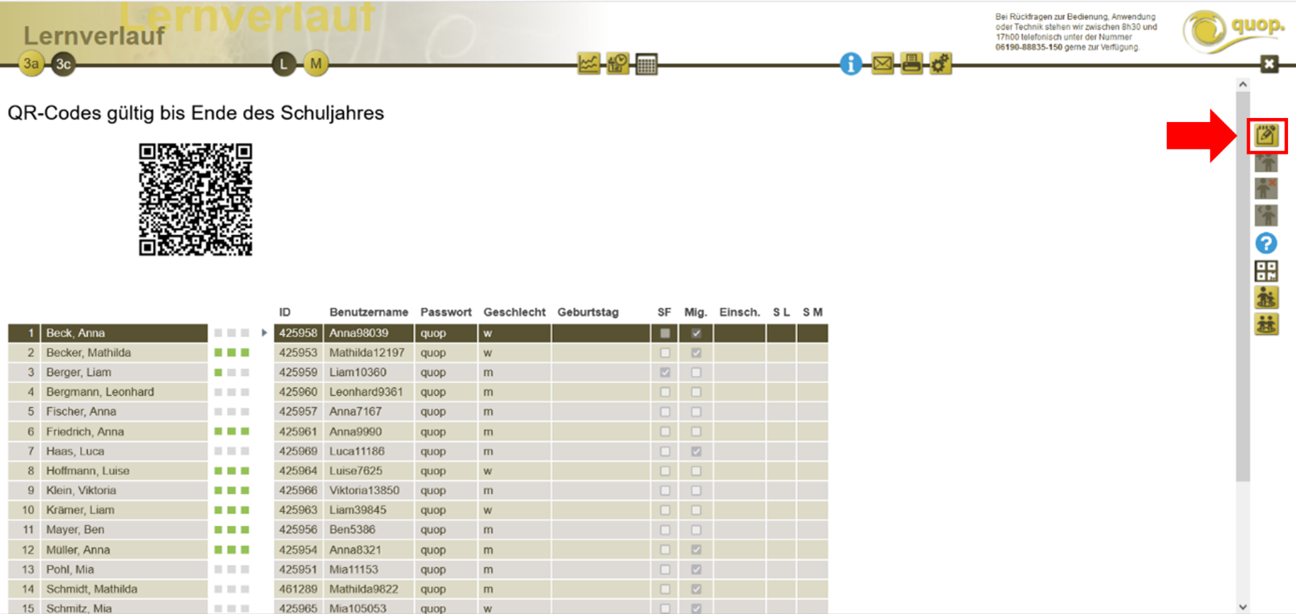This screenshot has width=1296, height=614.
Task: Toggle Mig. checkbox for Beck, Anna
Action: click(696, 333)
